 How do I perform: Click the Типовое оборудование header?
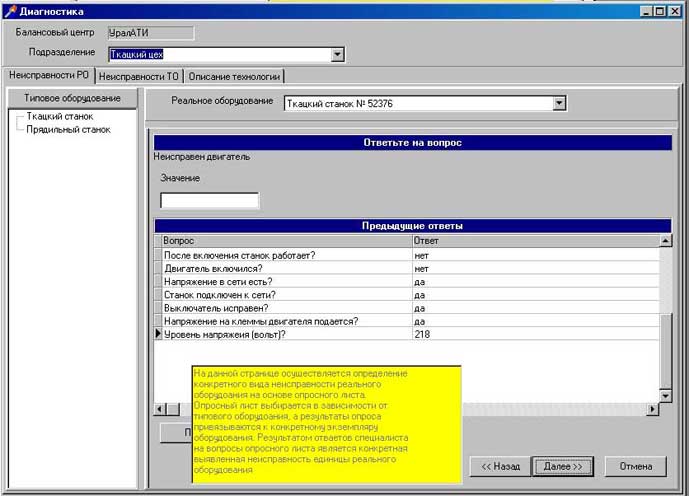[73, 98]
